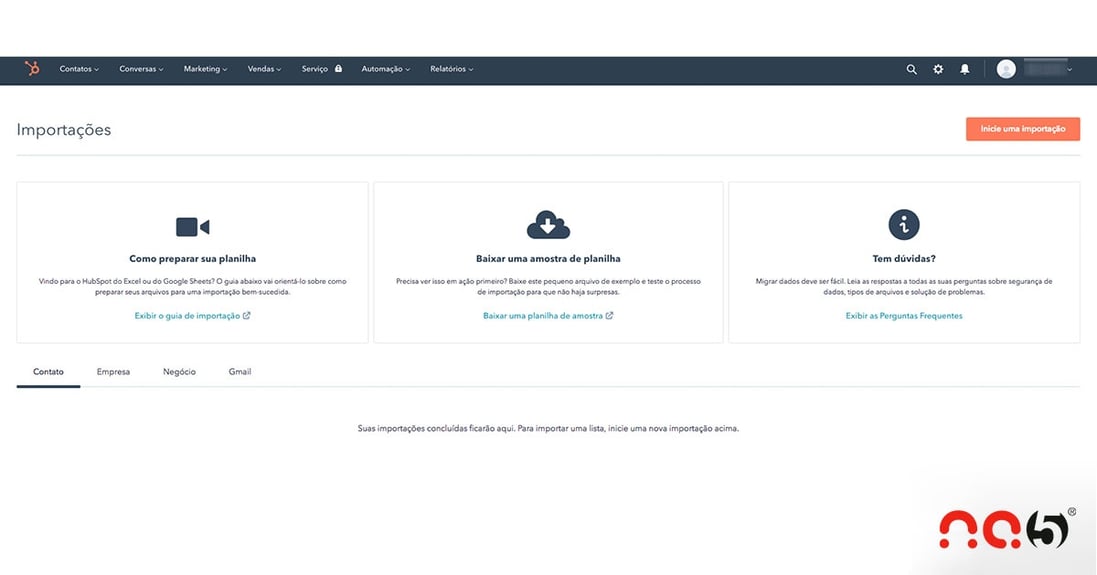The image size is (1097, 575).
Task: Click the Importações page heading
Action: [x=64, y=130]
